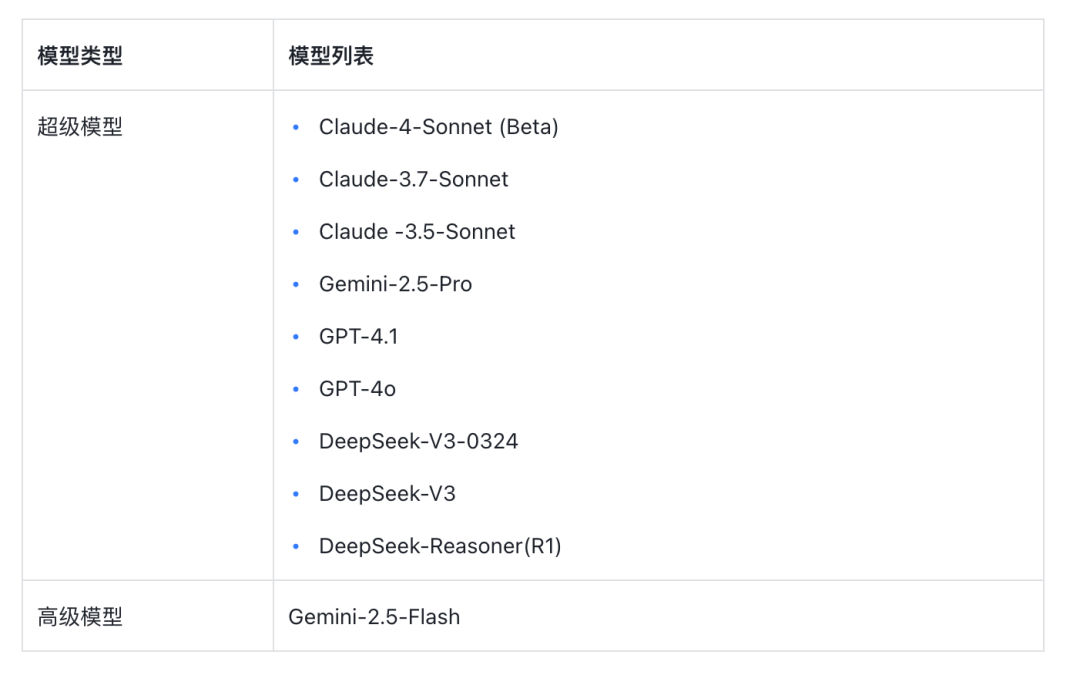Image resolution: width=1080 pixels, height=675 pixels.
Task: Click the 模型列表 column header
Action: pos(331,56)
